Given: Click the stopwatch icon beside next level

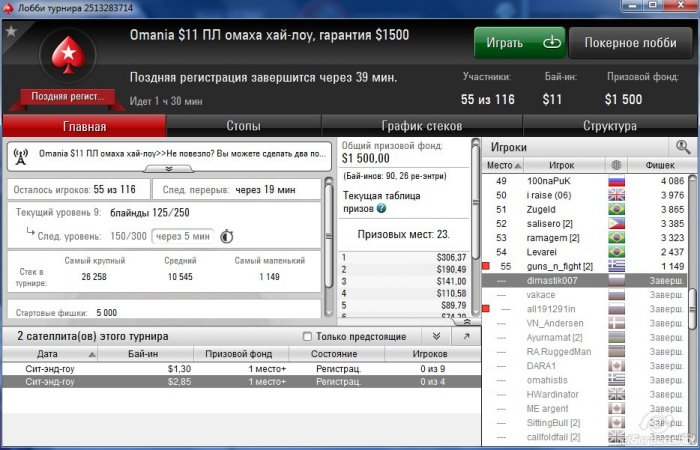Looking at the screenshot, I should tap(227, 236).
